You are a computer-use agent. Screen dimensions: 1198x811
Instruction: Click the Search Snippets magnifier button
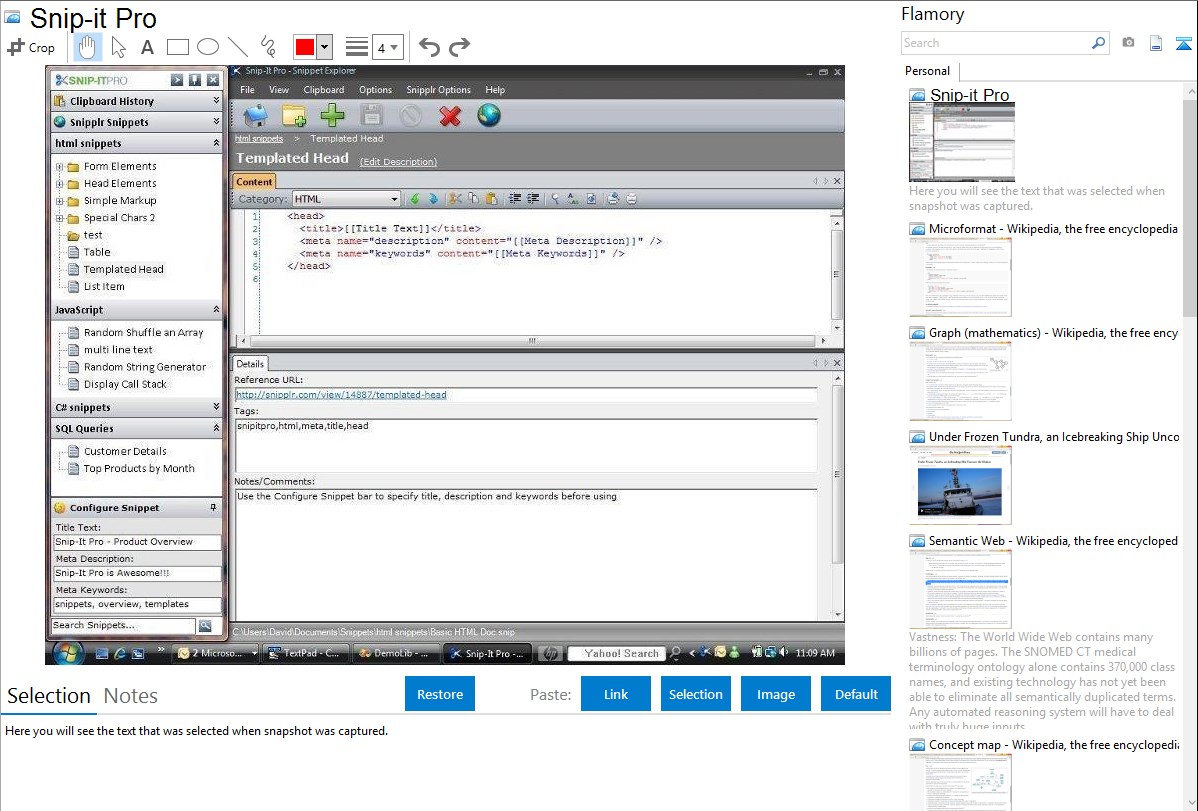point(205,625)
